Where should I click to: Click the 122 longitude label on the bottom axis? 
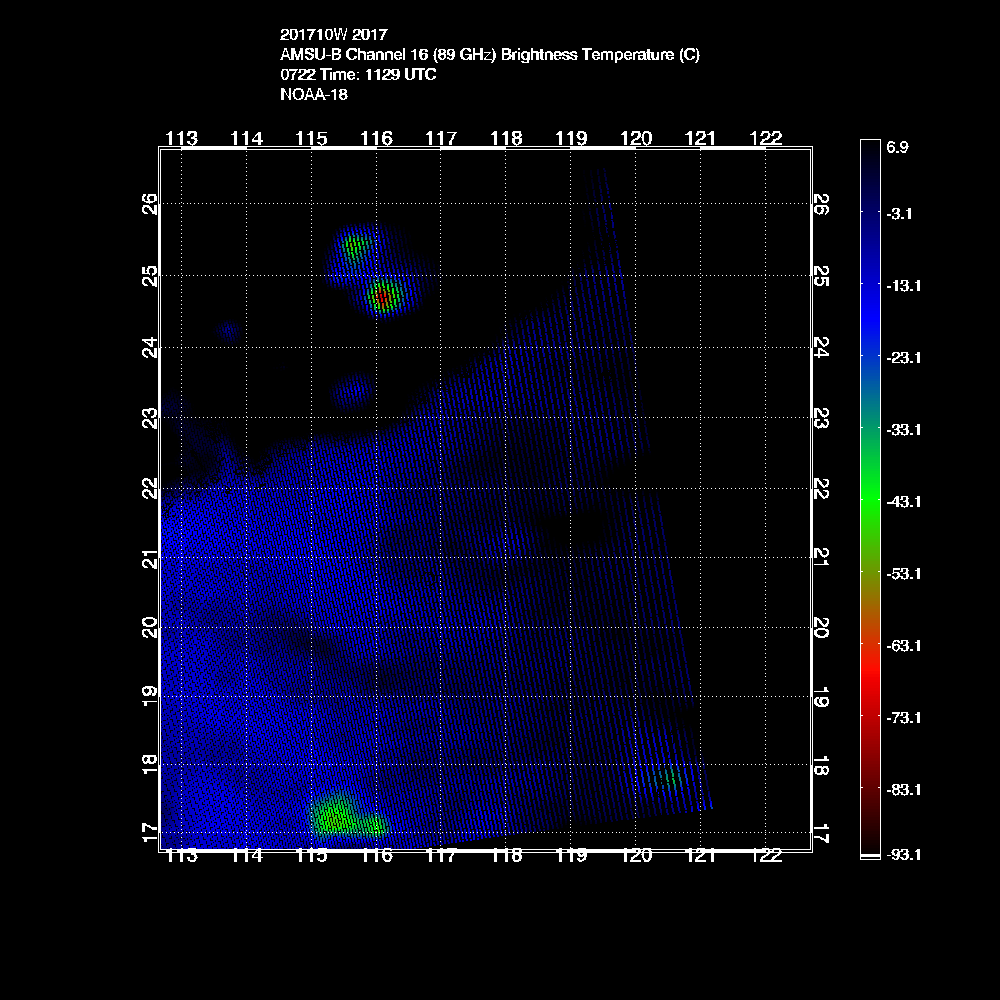click(765, 856)
